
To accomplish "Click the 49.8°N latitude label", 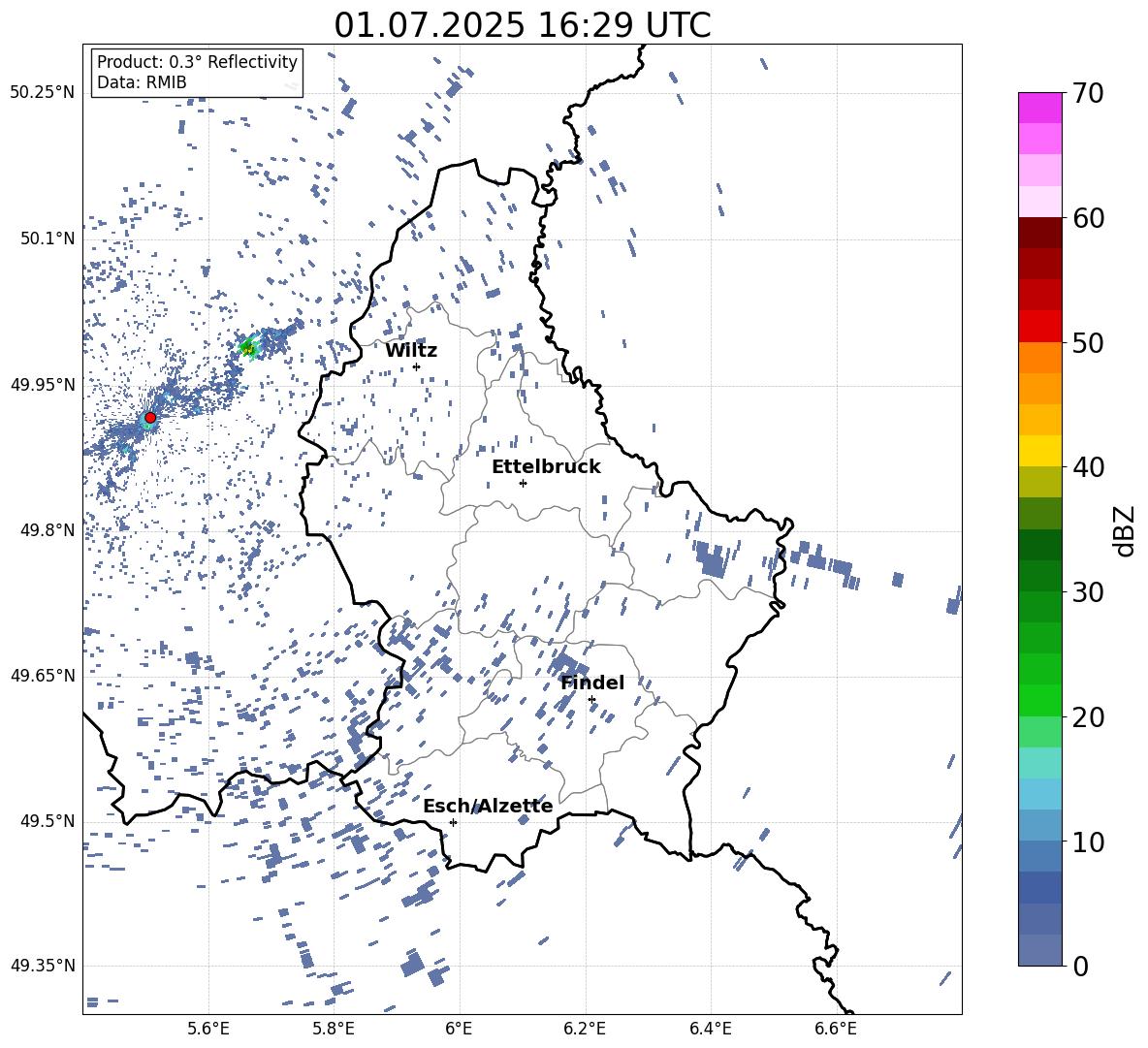I will tap(48, 530).
